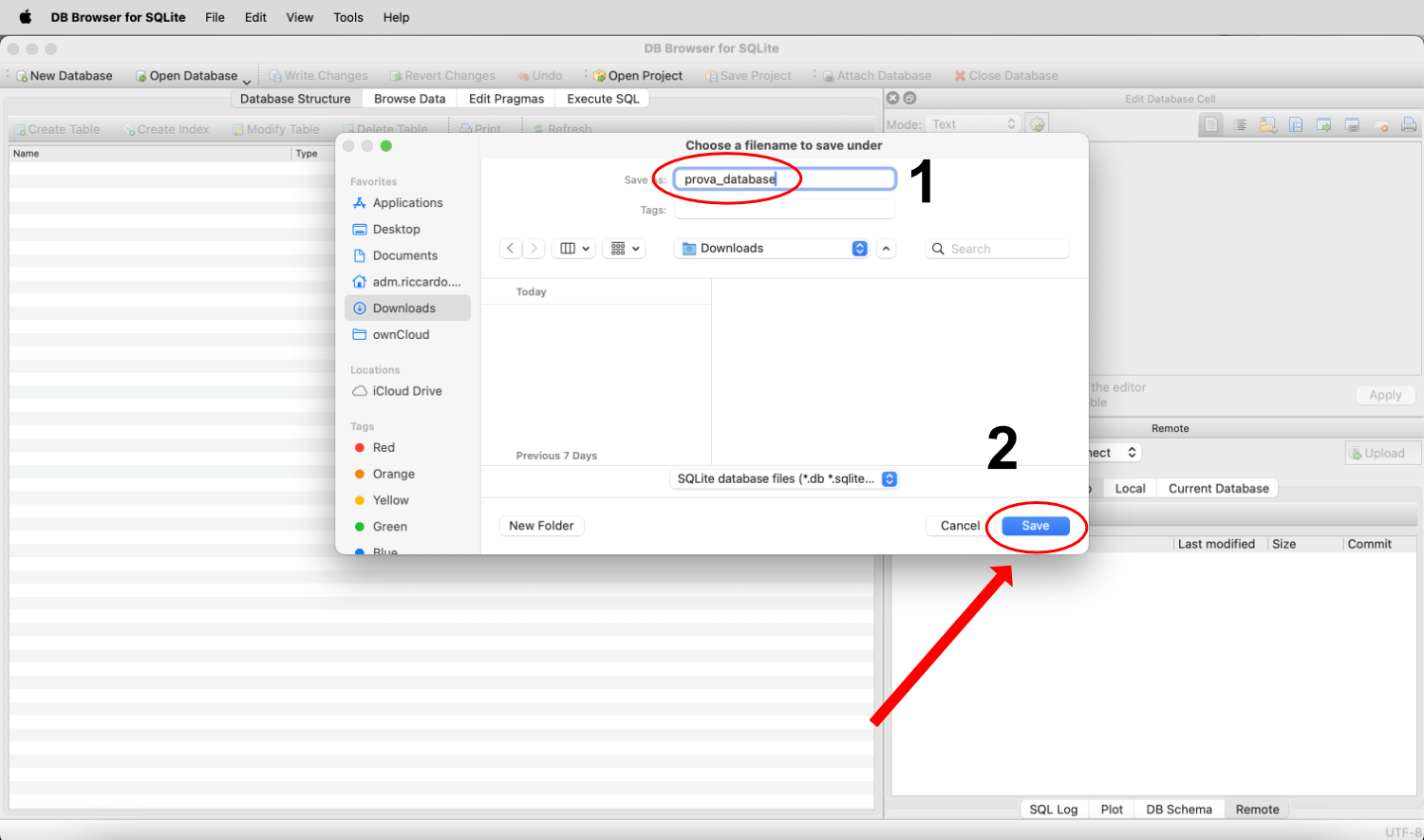Click the New Folder button

[x=541, y=526]
